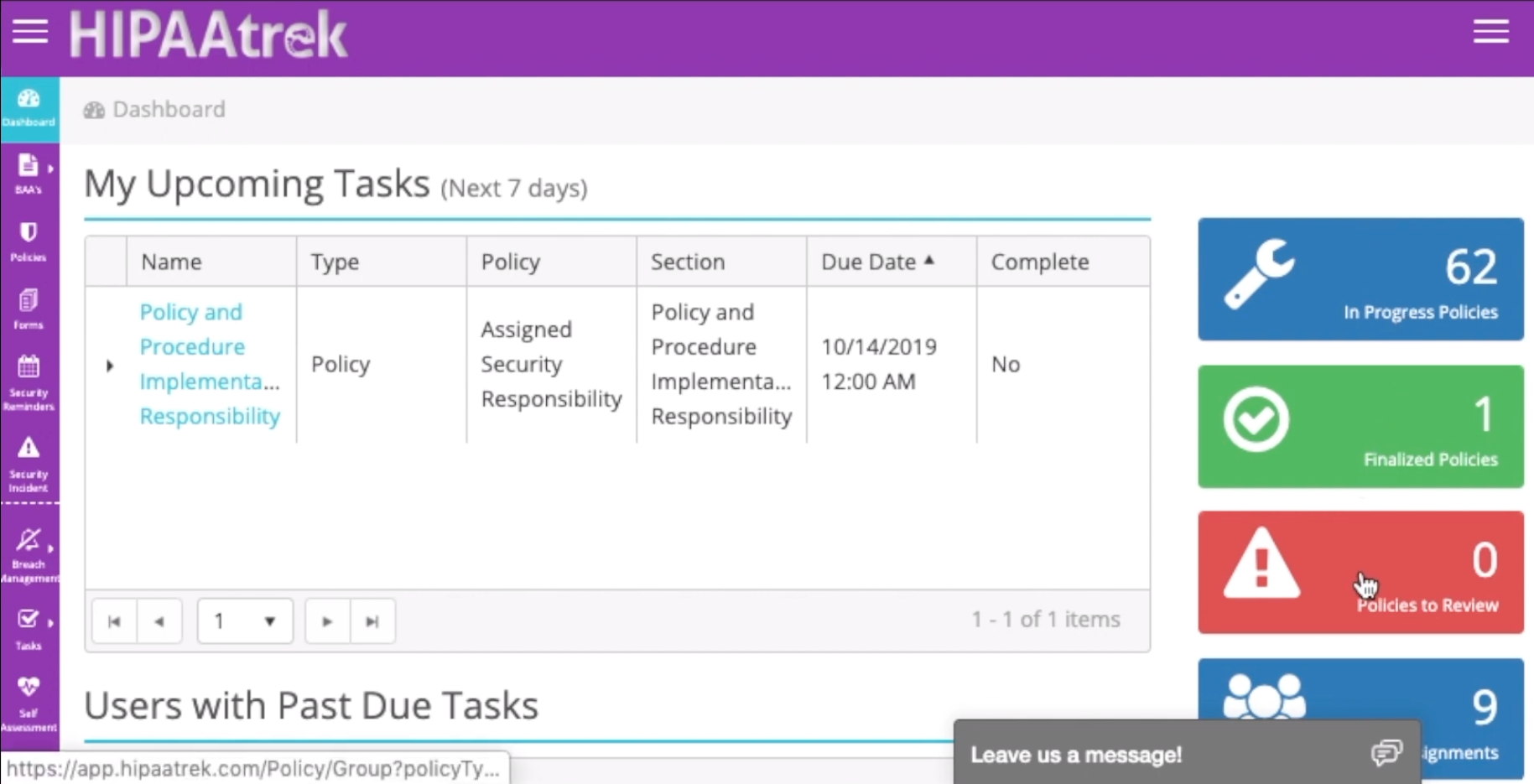Open Self Assessment heart icon

(29, 703)
